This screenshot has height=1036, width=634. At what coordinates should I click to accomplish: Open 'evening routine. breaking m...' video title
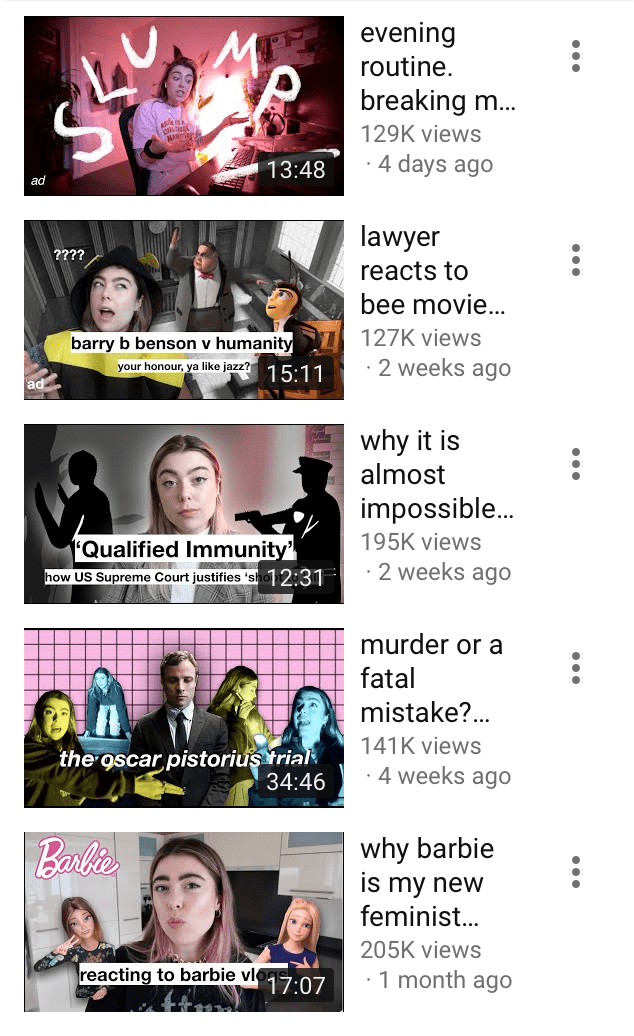[x=438, y=67]
